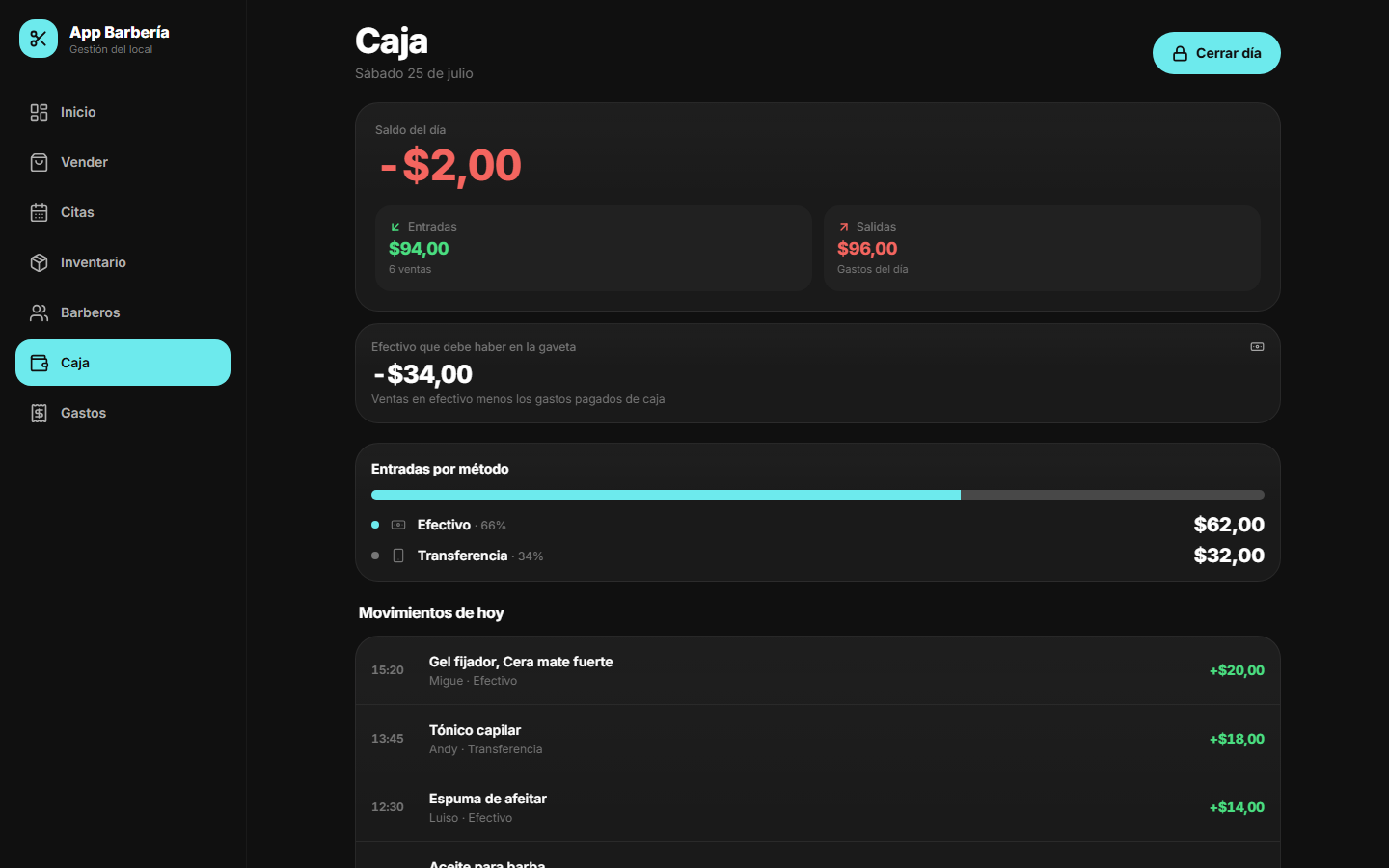Click the lock icon on Cerrar día

(x=1180, y=54)
